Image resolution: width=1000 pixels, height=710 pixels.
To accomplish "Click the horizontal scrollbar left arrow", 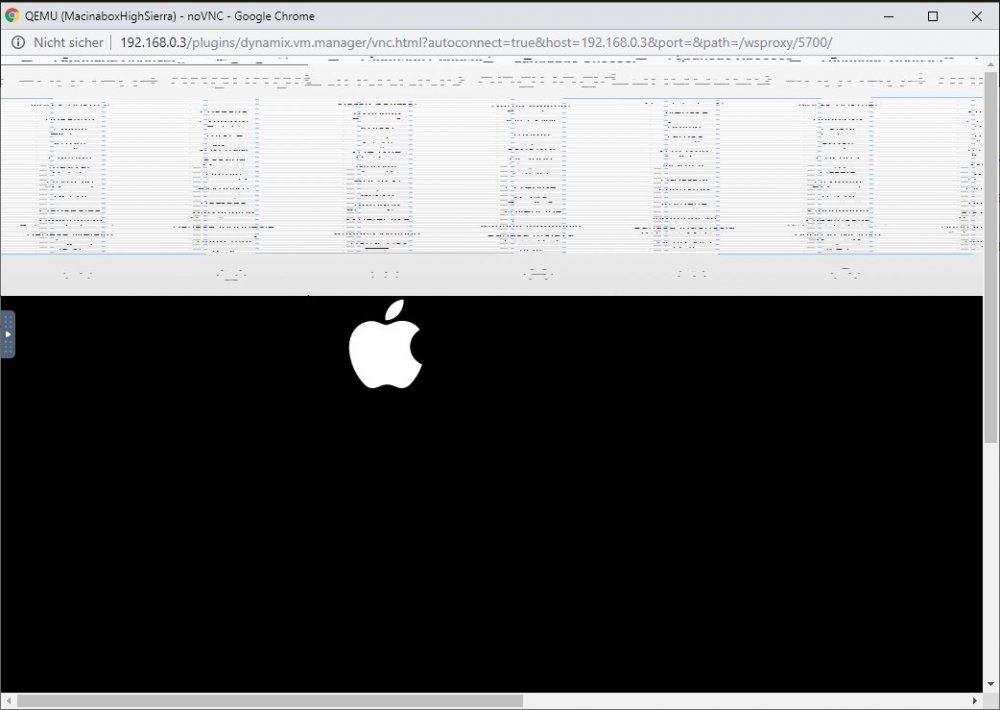I will click(x=8, y=700).
